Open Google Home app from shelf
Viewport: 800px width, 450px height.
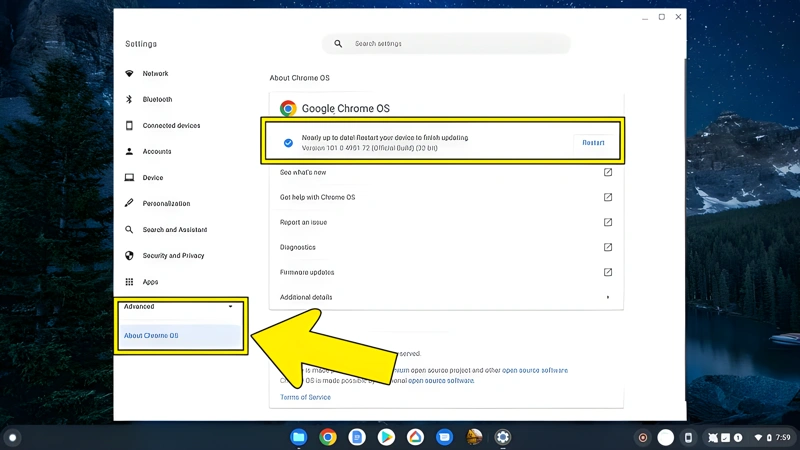(x=415, y=437)
